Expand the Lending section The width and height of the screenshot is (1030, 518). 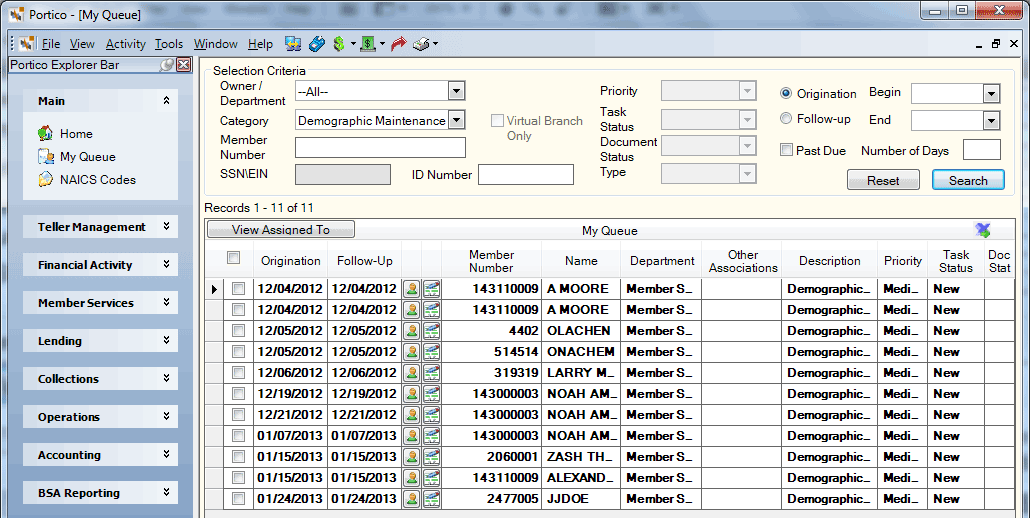166,340
